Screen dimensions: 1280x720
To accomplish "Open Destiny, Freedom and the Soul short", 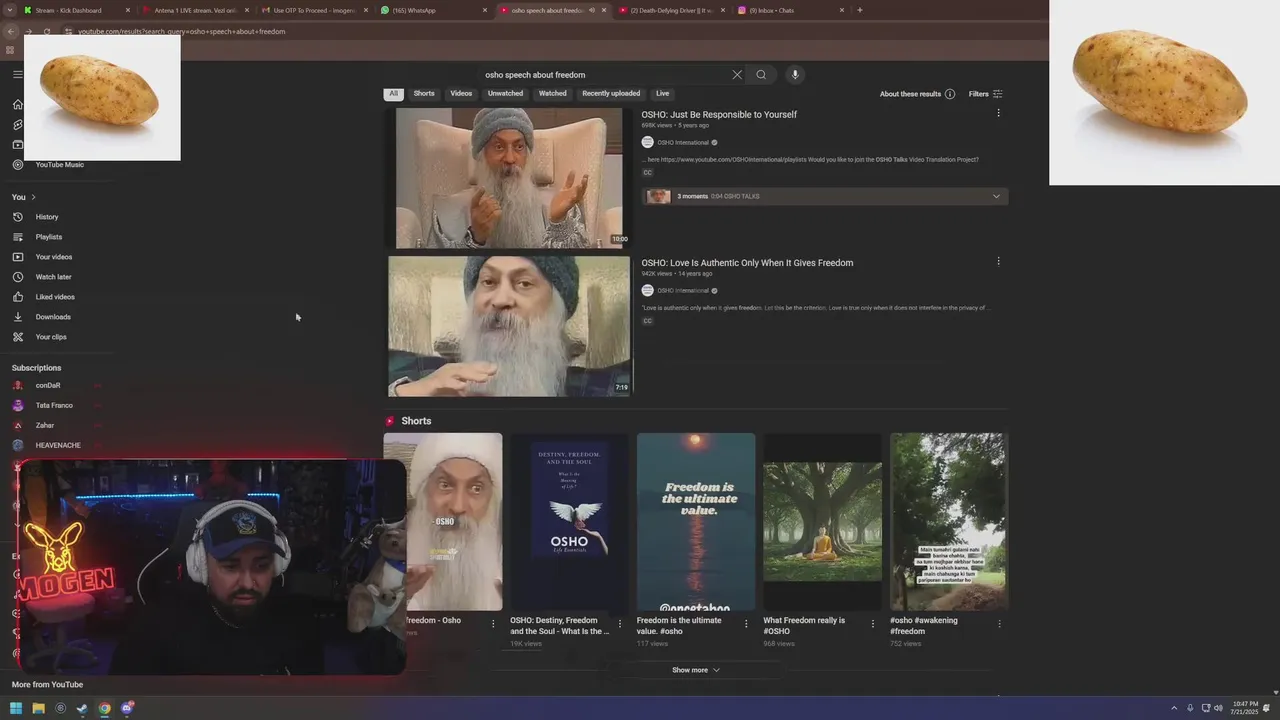I will pyautogui.click(x=569, y=522).
